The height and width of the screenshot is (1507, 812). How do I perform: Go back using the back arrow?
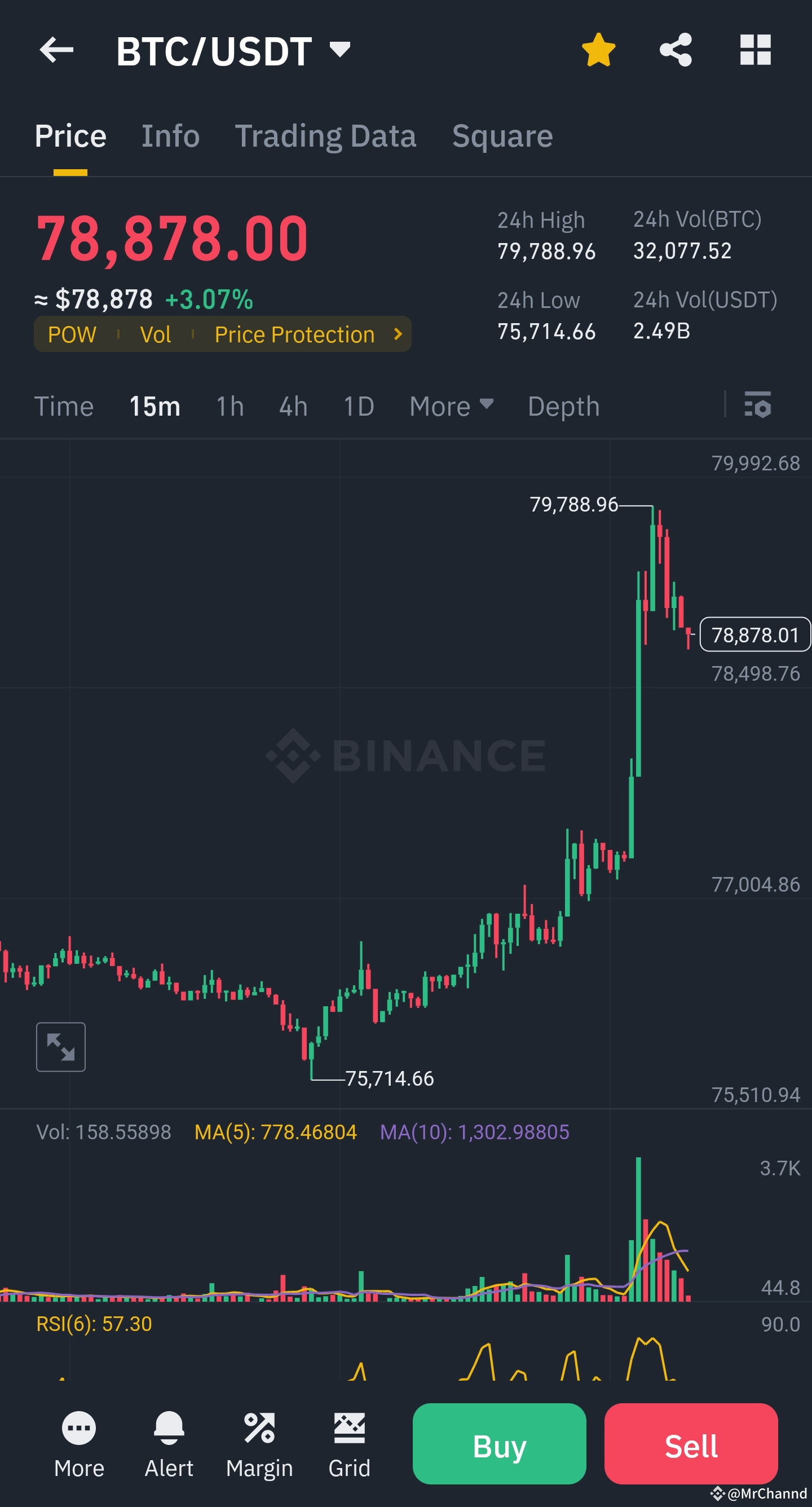pos(57,50)
